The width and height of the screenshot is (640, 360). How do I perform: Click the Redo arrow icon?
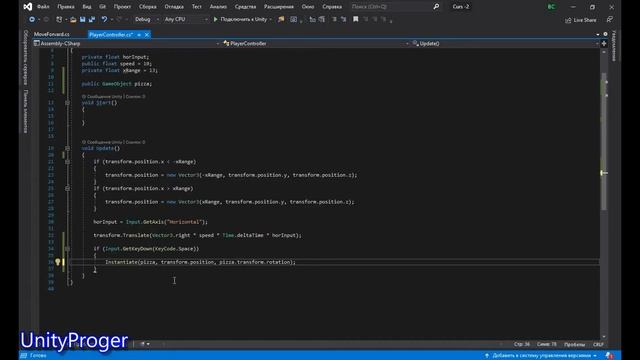coord(119,19)
